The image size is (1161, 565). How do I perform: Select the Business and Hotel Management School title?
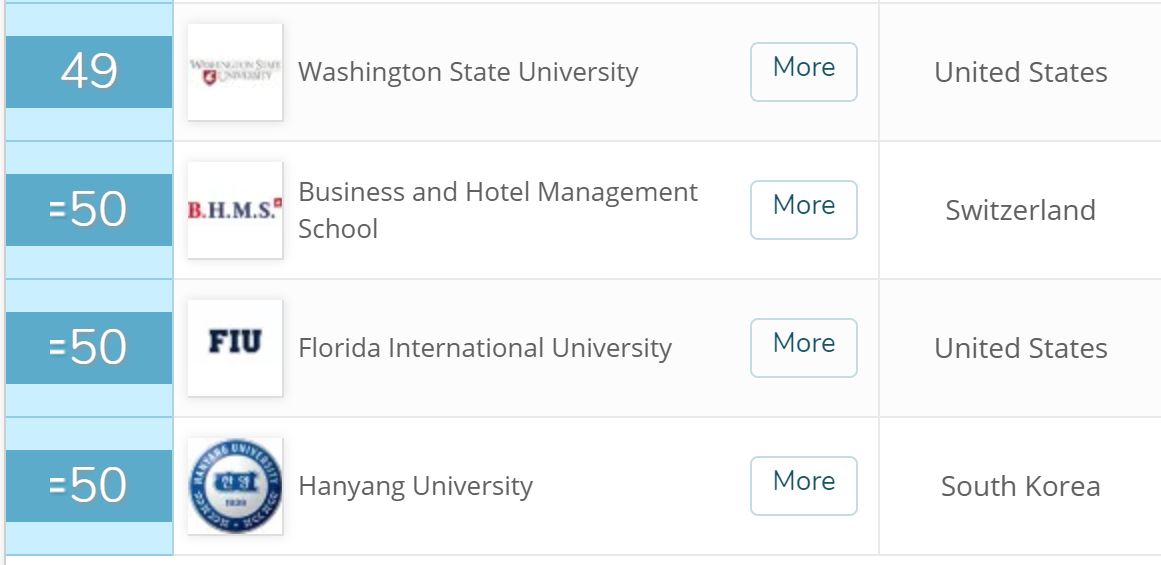[498, 210]
